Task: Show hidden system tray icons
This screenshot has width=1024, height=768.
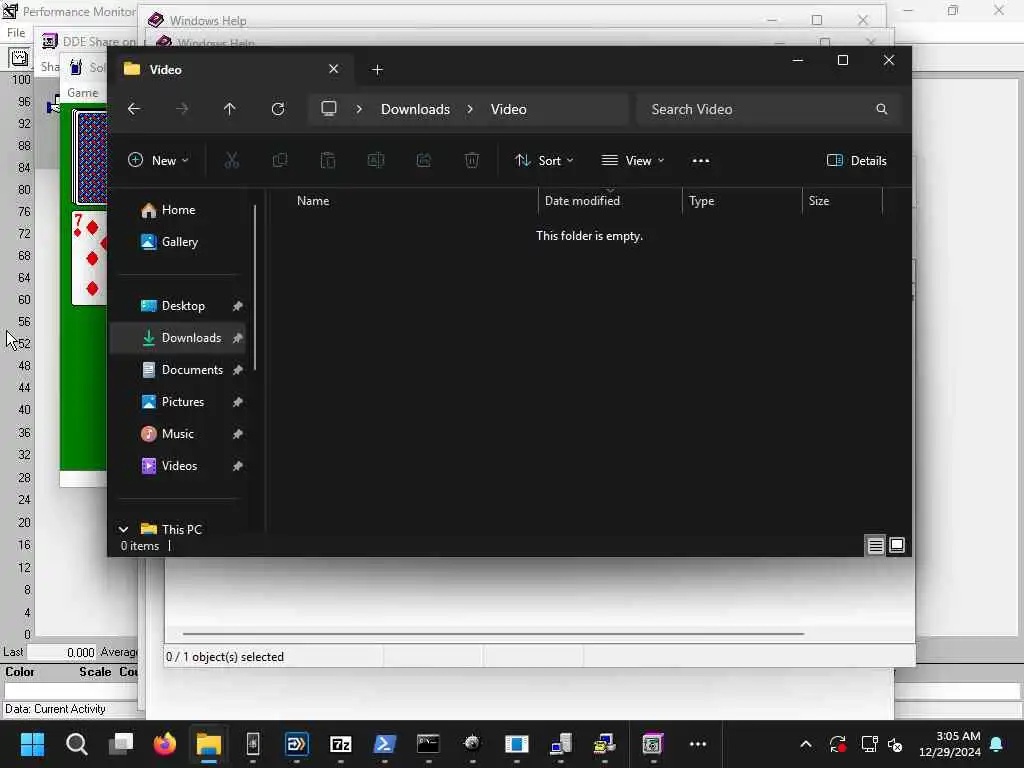Action: pyautogui.click(x=806, y=744)
